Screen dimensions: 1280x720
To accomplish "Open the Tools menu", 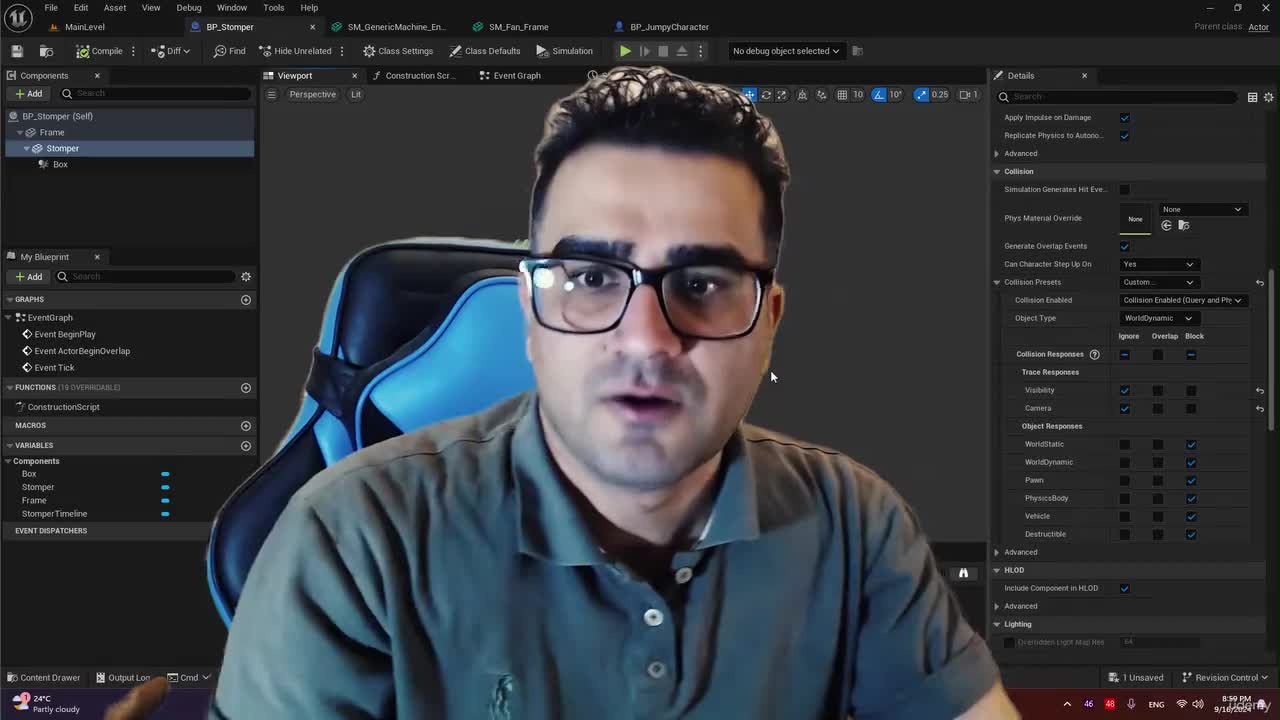I will click(x=274, y=8).
